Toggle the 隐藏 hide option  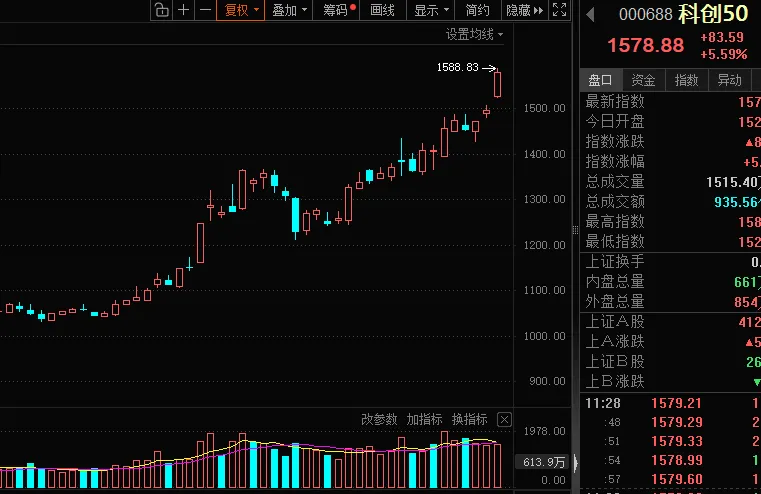pos(517,10)
